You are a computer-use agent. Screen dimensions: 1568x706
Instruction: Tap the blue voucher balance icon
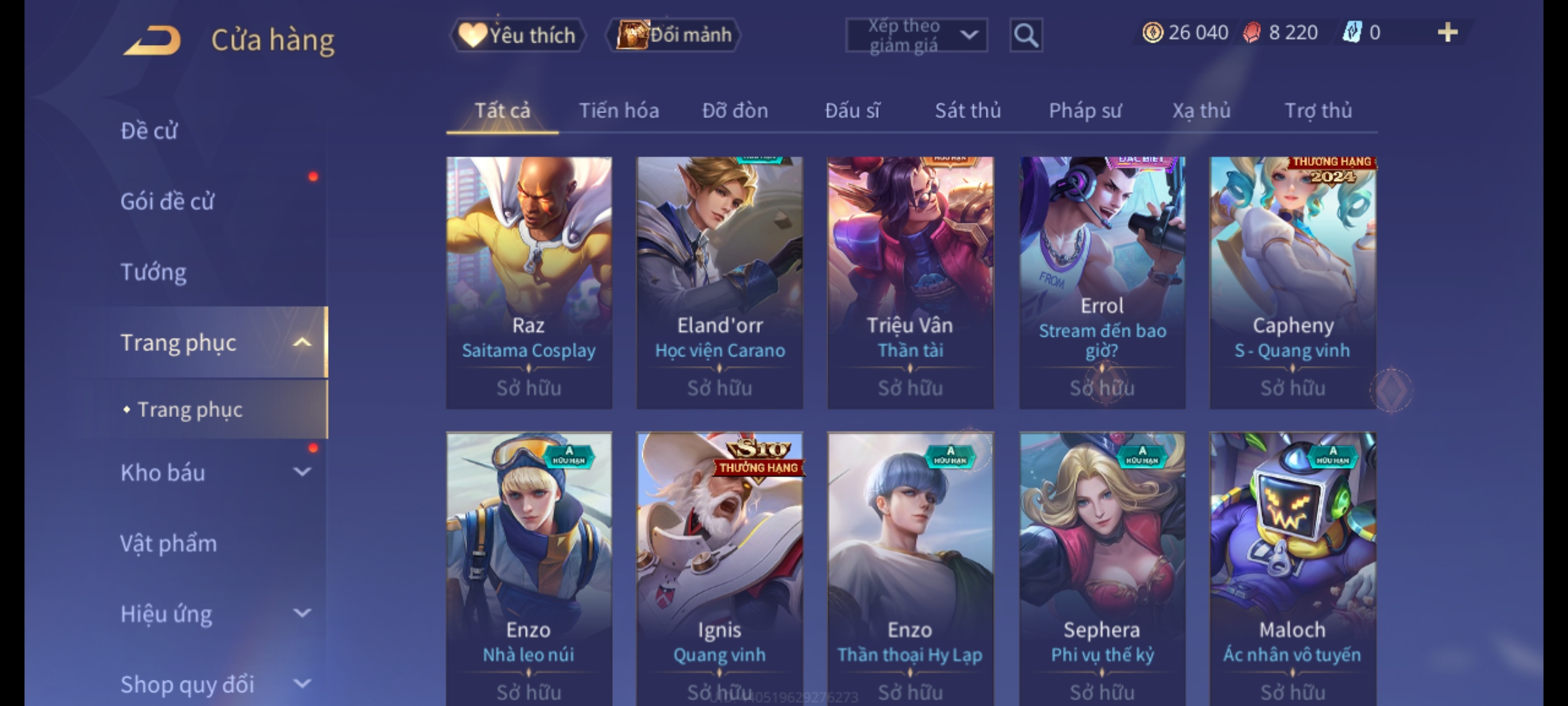coord(1352,32)
